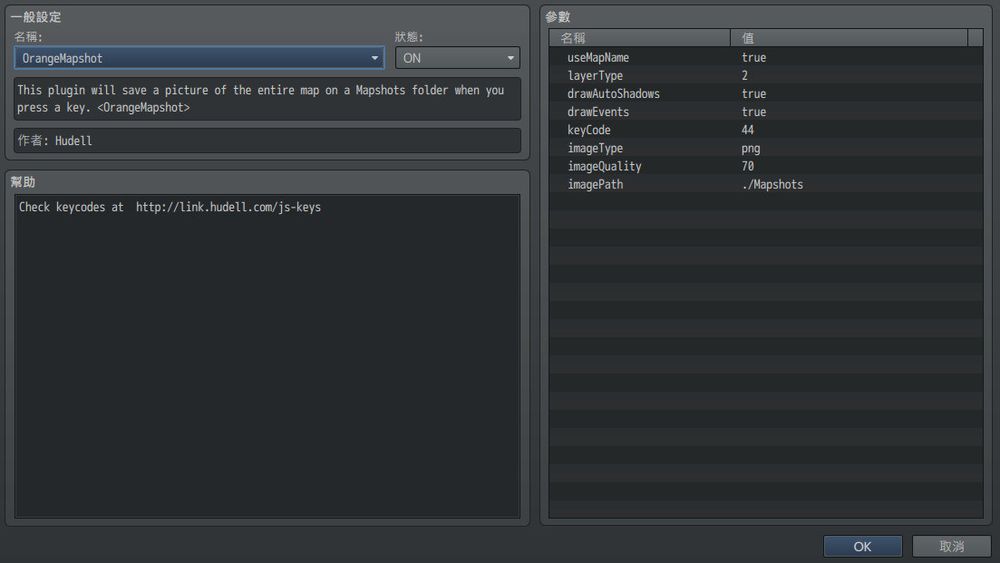Click the 名稱 column header in parameters
The image size is (1000, 563).
coord(640,38)
